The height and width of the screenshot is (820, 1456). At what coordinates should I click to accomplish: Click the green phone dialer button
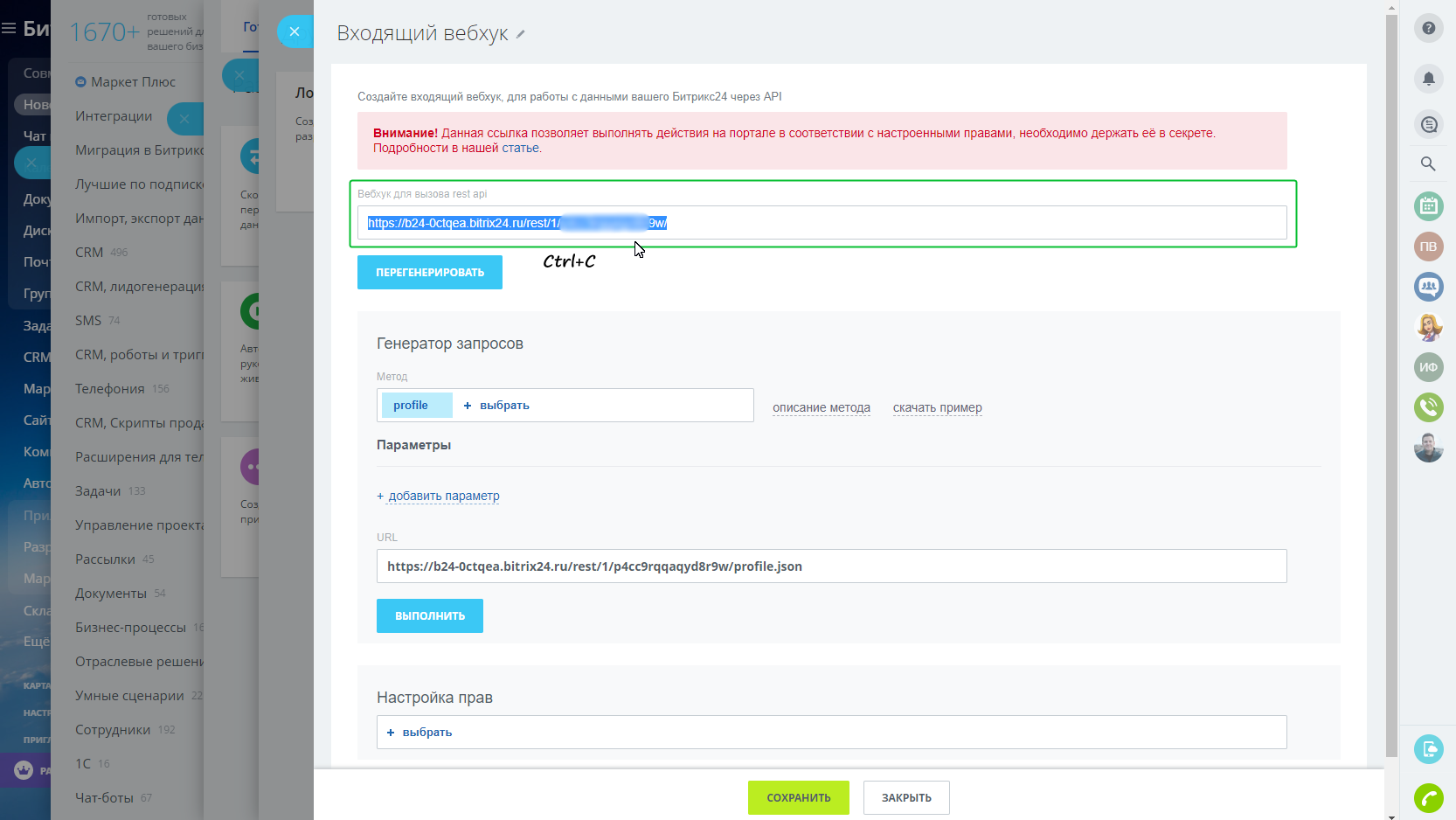[x=1428, y=798]
